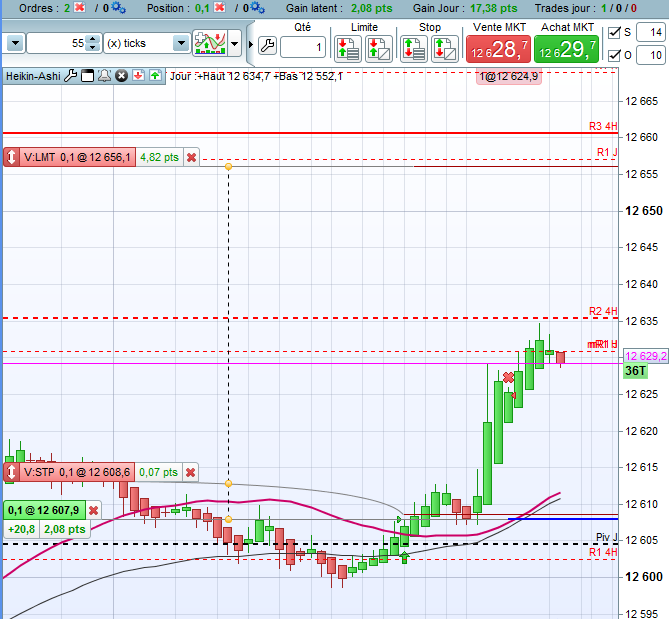
Task: Click the R3 4H resistance label
Action: [x=603, y=126]
